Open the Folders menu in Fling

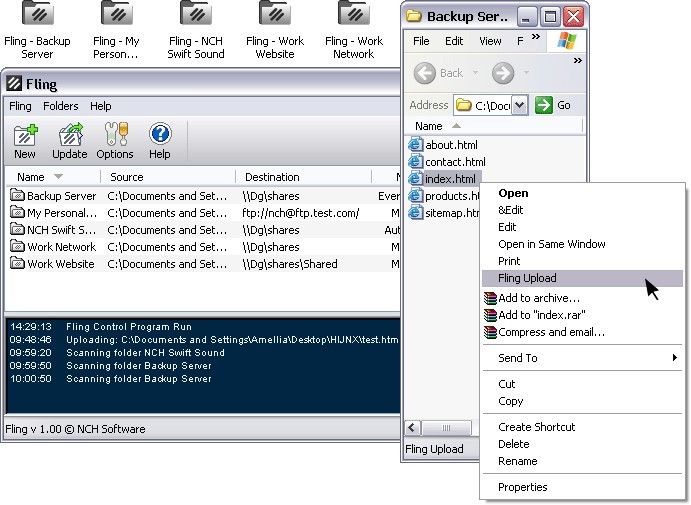(x=61, y=106)
